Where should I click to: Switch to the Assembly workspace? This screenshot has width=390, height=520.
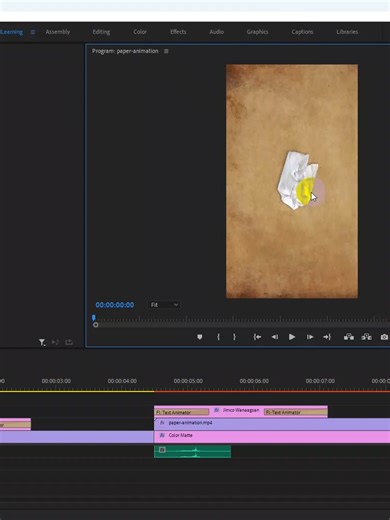(58, 32)
